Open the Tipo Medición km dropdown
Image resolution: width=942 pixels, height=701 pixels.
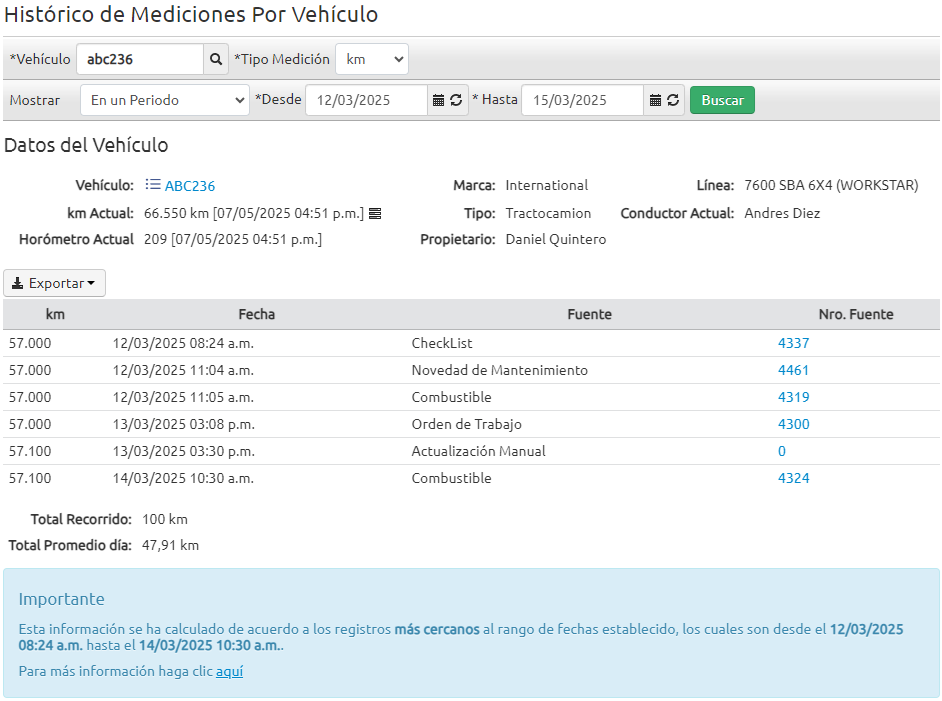(371, 59)
